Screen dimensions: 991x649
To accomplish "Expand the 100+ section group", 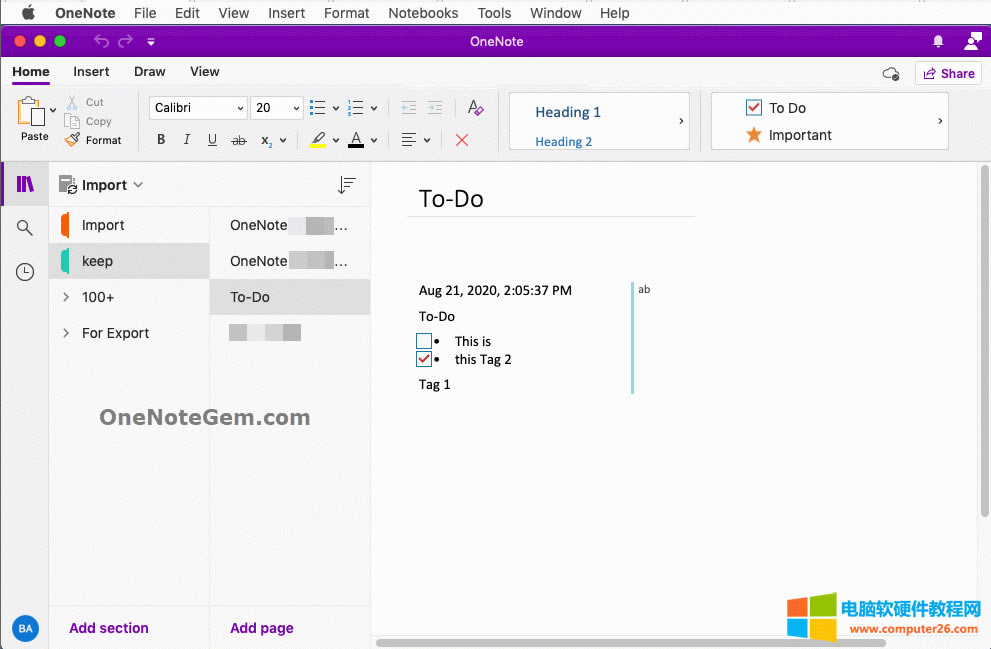I will click(x=66, y=297).
